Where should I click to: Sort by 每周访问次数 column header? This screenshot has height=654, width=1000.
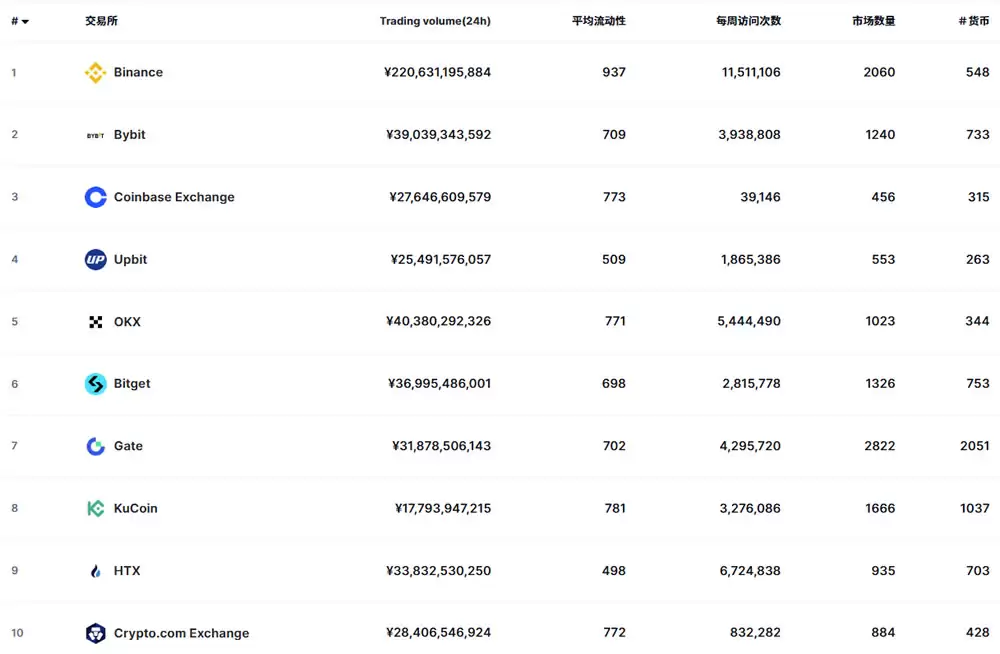tap(748, 21)
